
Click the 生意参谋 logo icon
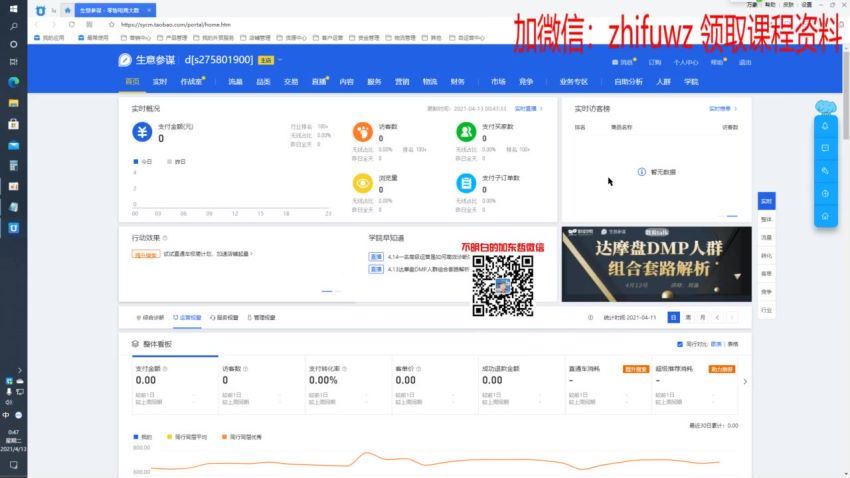125,60
